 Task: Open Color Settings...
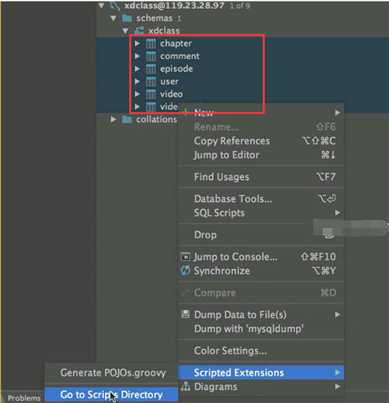click(260, 351)
